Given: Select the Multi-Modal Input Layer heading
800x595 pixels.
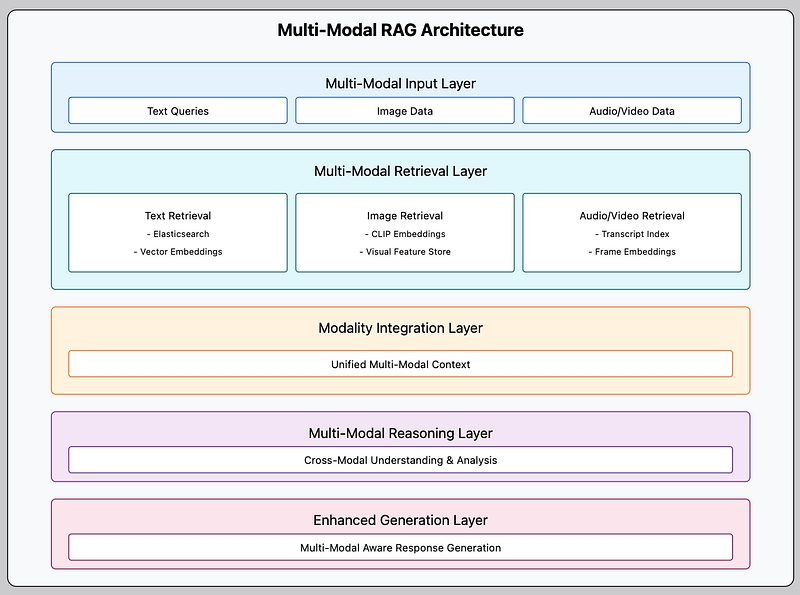Looking at the screenshot, I should 400,83.
